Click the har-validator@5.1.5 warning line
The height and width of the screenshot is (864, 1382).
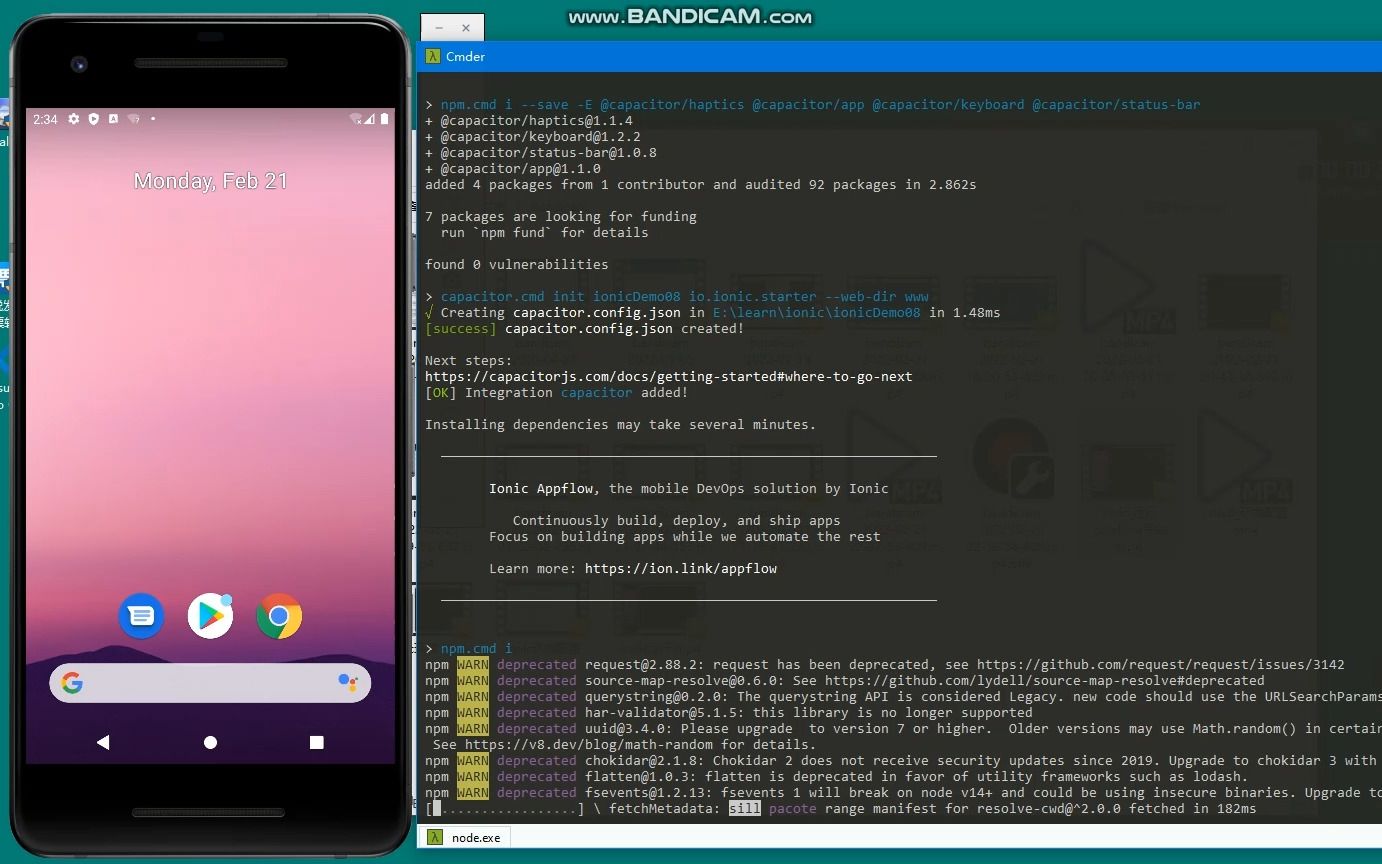(x=728, y=713)
